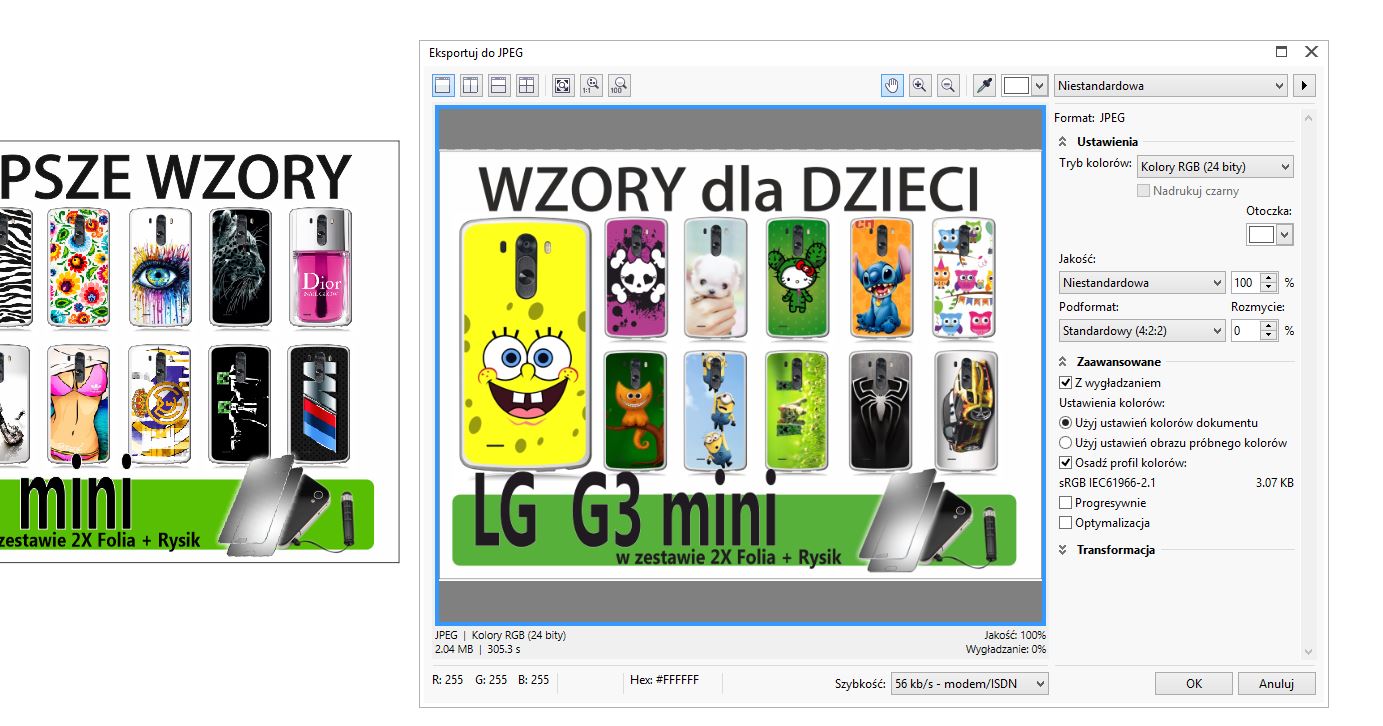
Task: Click the zoom to fit icon
Action: (563, 86)
